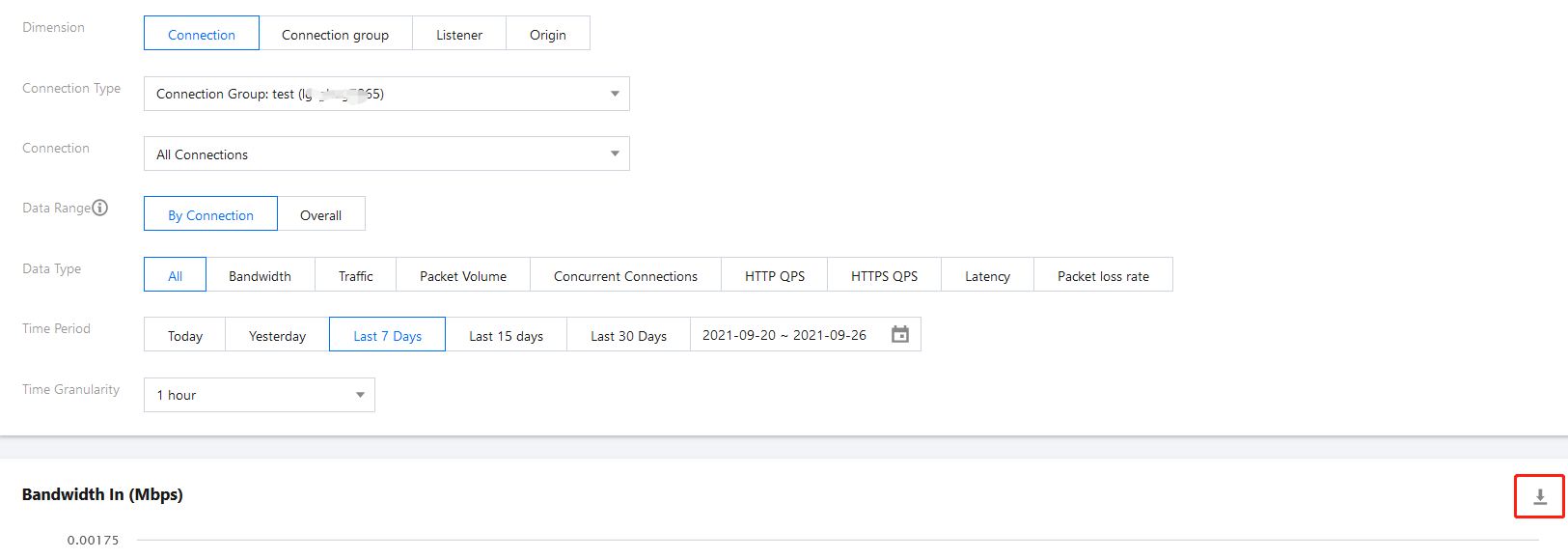Expand the Connection Type dropdown
The image size is (1568, 559).
615,94
